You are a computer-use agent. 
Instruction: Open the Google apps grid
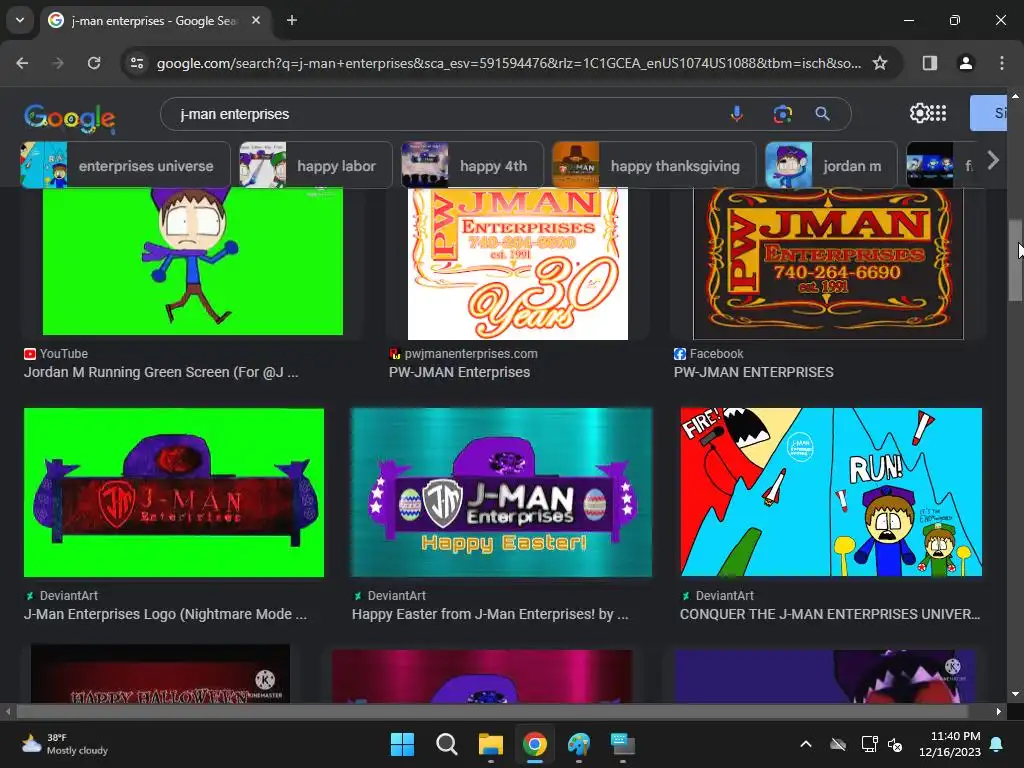(x=938, y=113)
